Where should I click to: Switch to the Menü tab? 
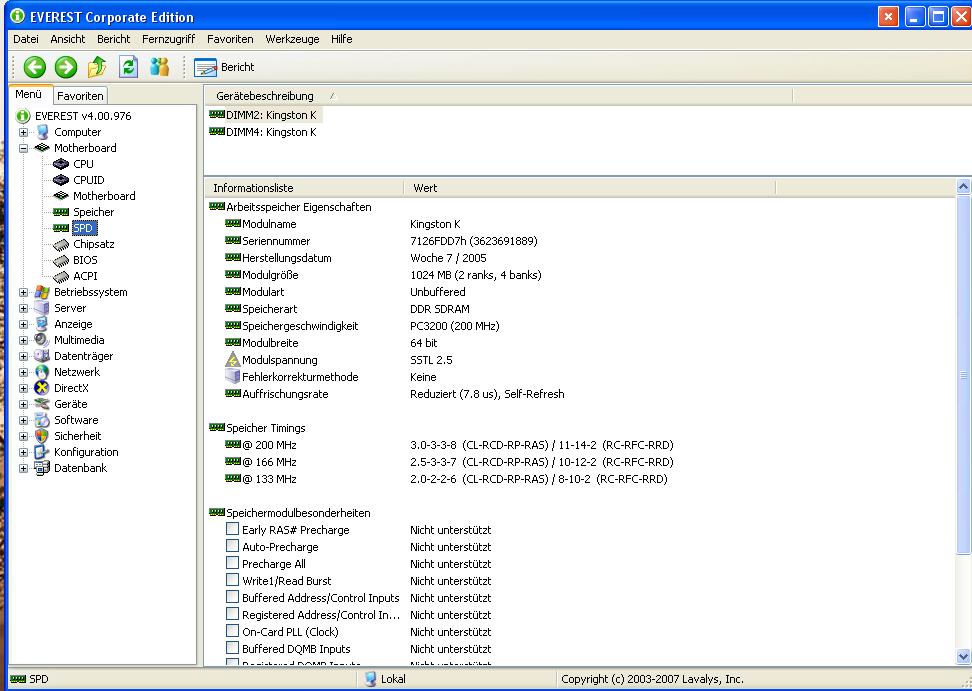pos(29,94)
